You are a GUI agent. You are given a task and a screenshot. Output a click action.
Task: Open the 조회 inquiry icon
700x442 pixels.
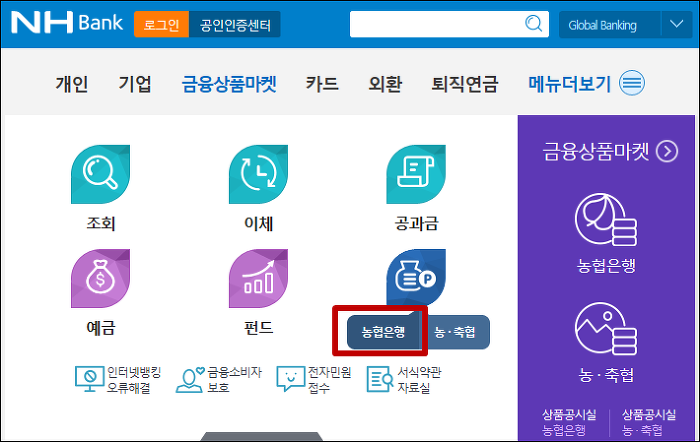point(100,174)
